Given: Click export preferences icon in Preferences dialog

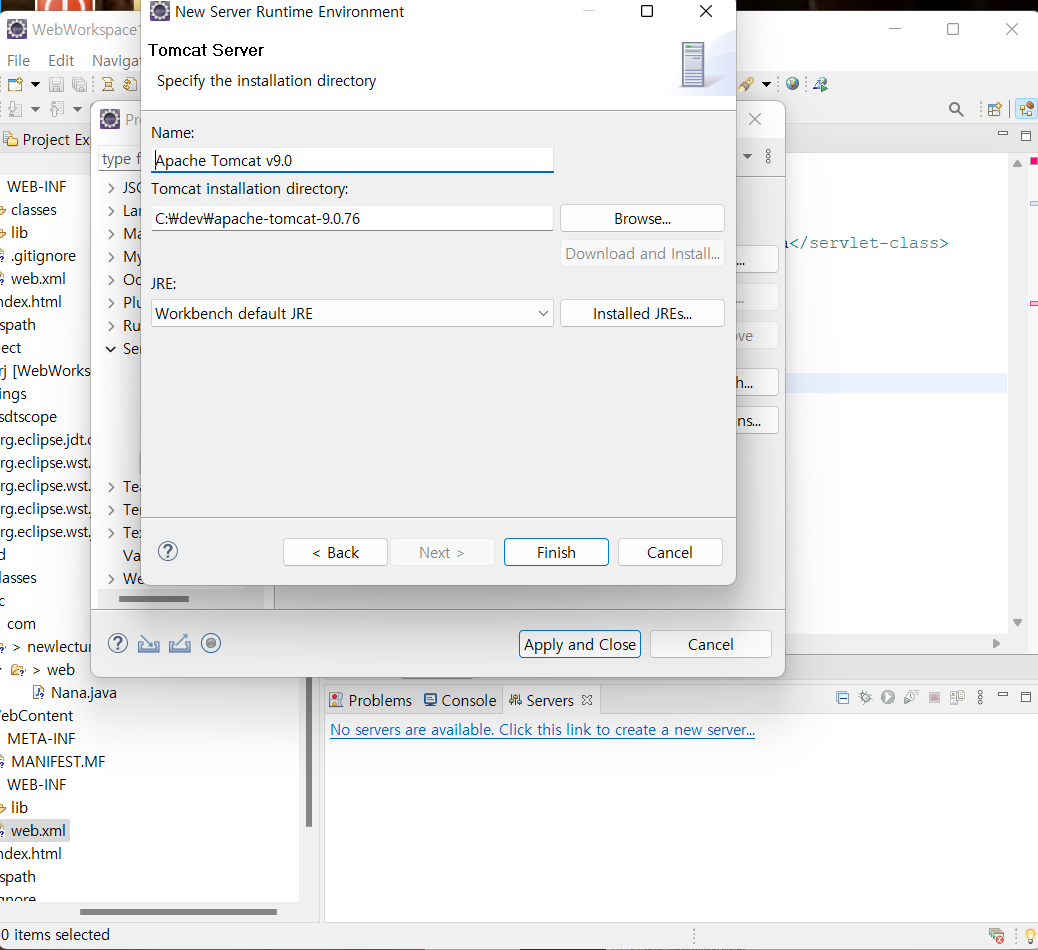Looking at the screenshot, I should (179, 643).
